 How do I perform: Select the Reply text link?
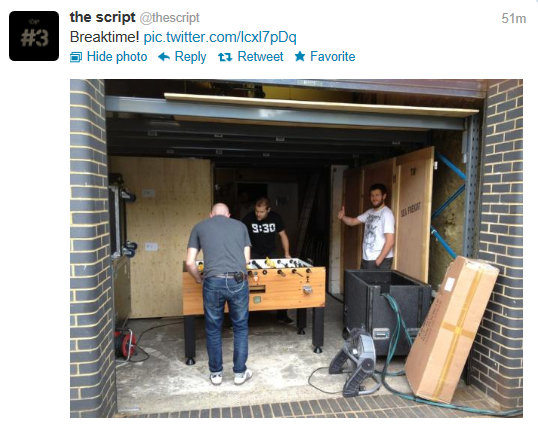point(190,57)
